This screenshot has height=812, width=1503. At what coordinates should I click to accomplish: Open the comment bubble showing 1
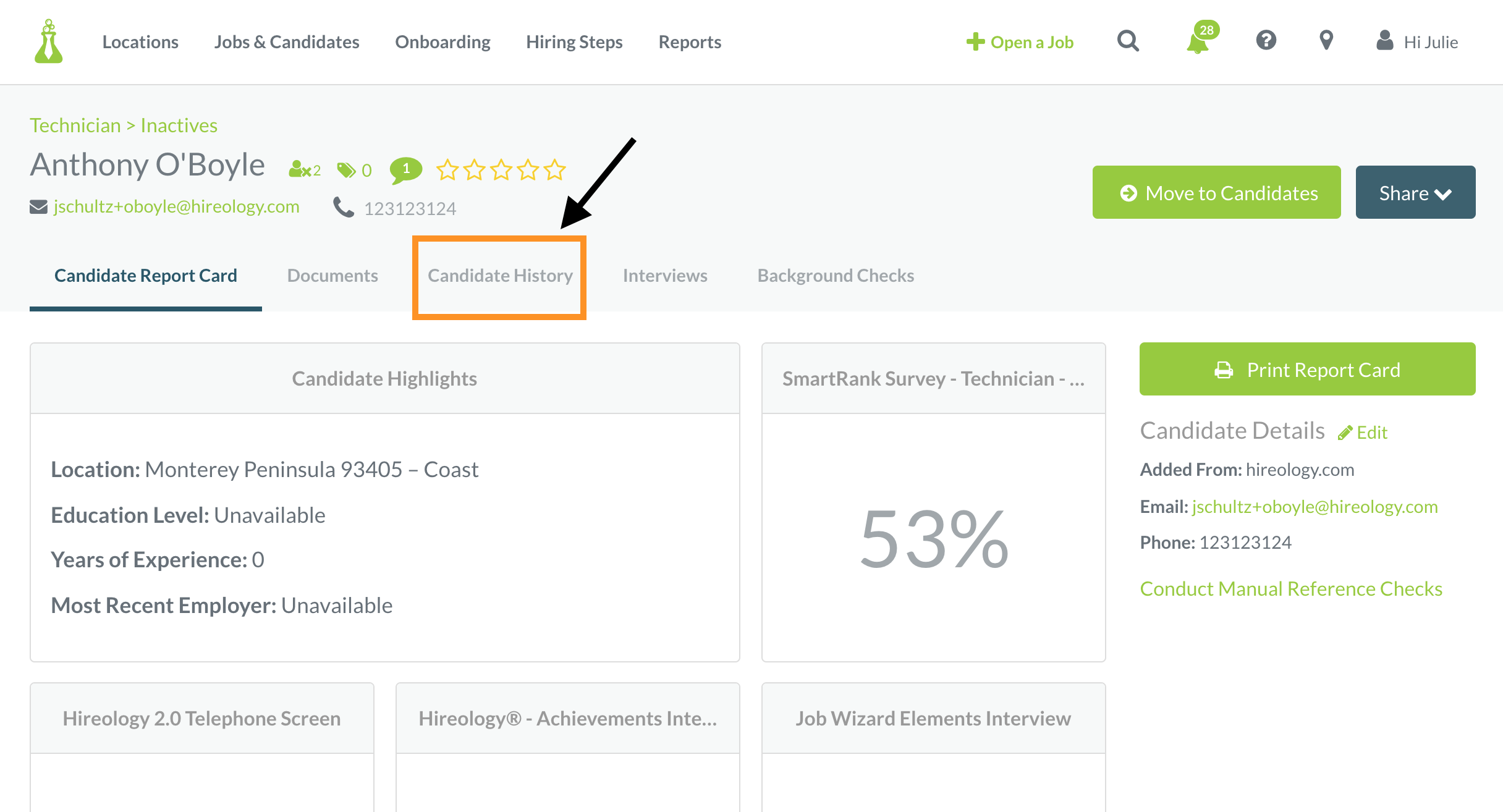406,170
